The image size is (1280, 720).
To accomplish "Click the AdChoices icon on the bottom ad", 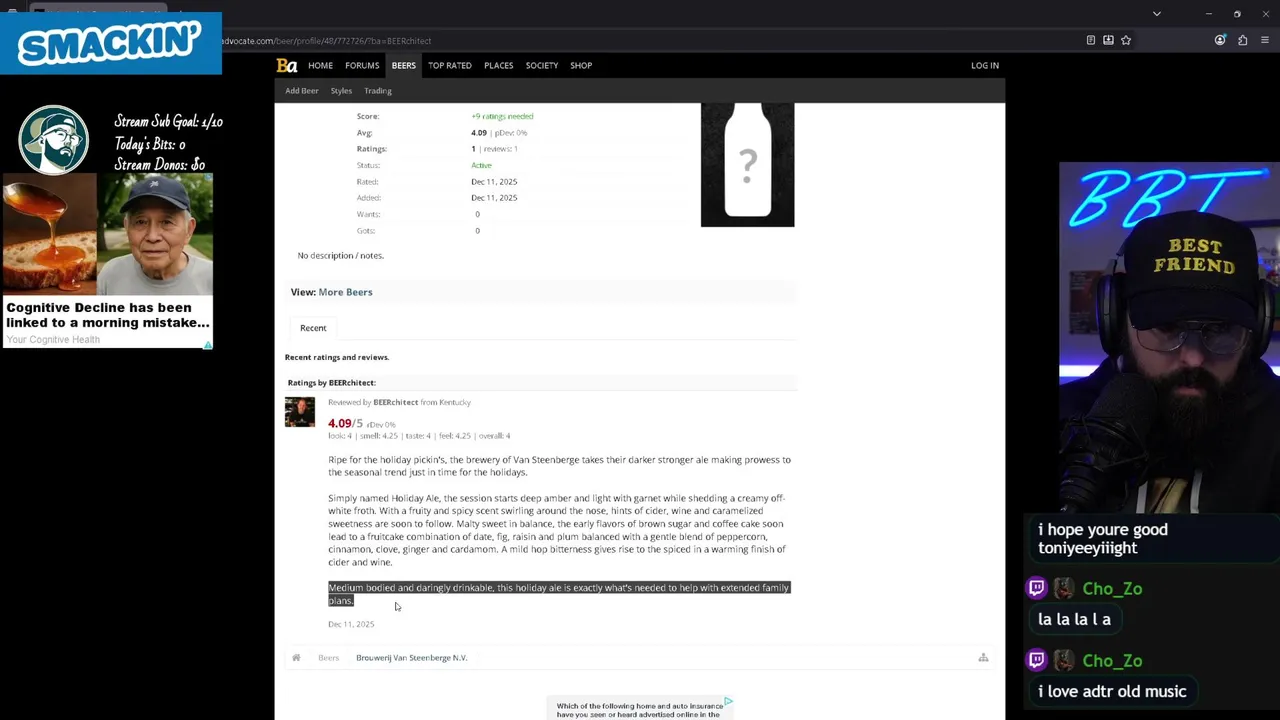I will [x=728, y=702].
